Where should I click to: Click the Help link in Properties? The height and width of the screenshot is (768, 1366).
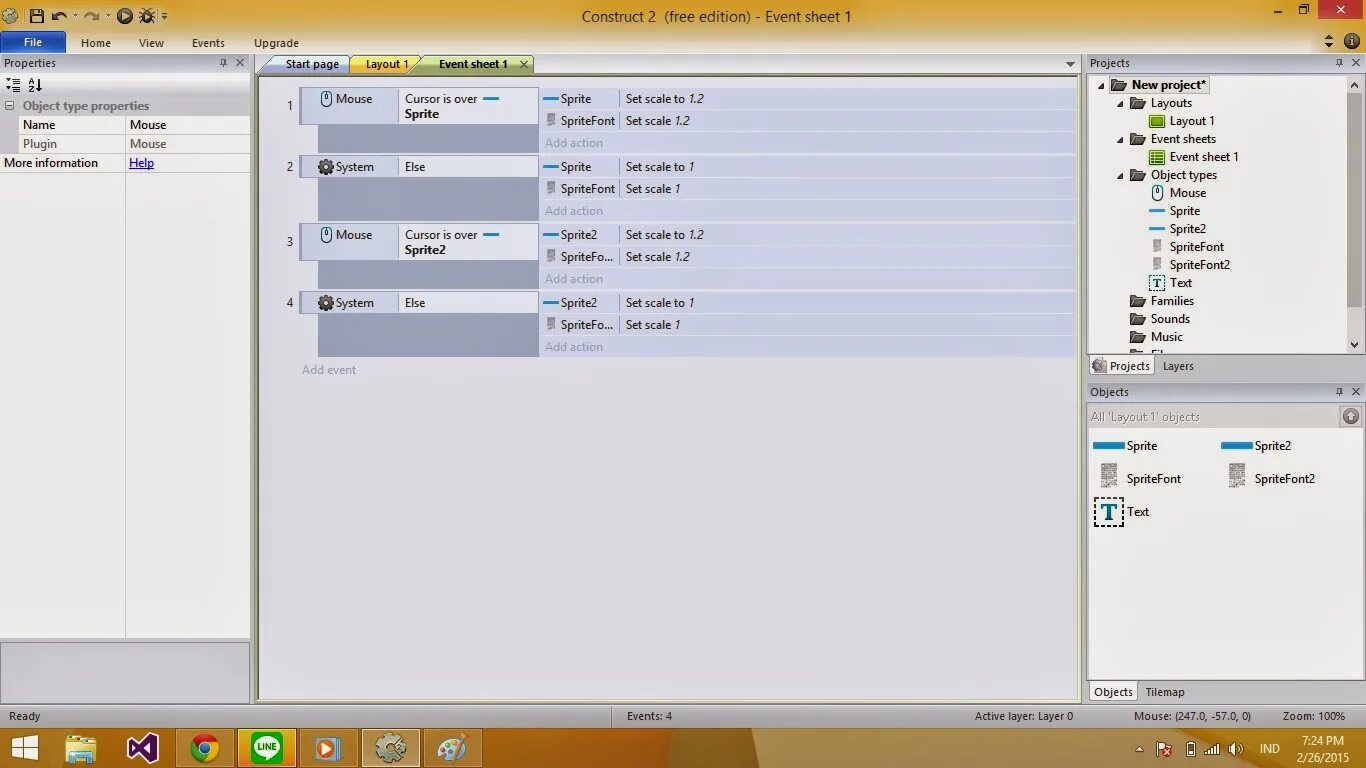point(141,163)
